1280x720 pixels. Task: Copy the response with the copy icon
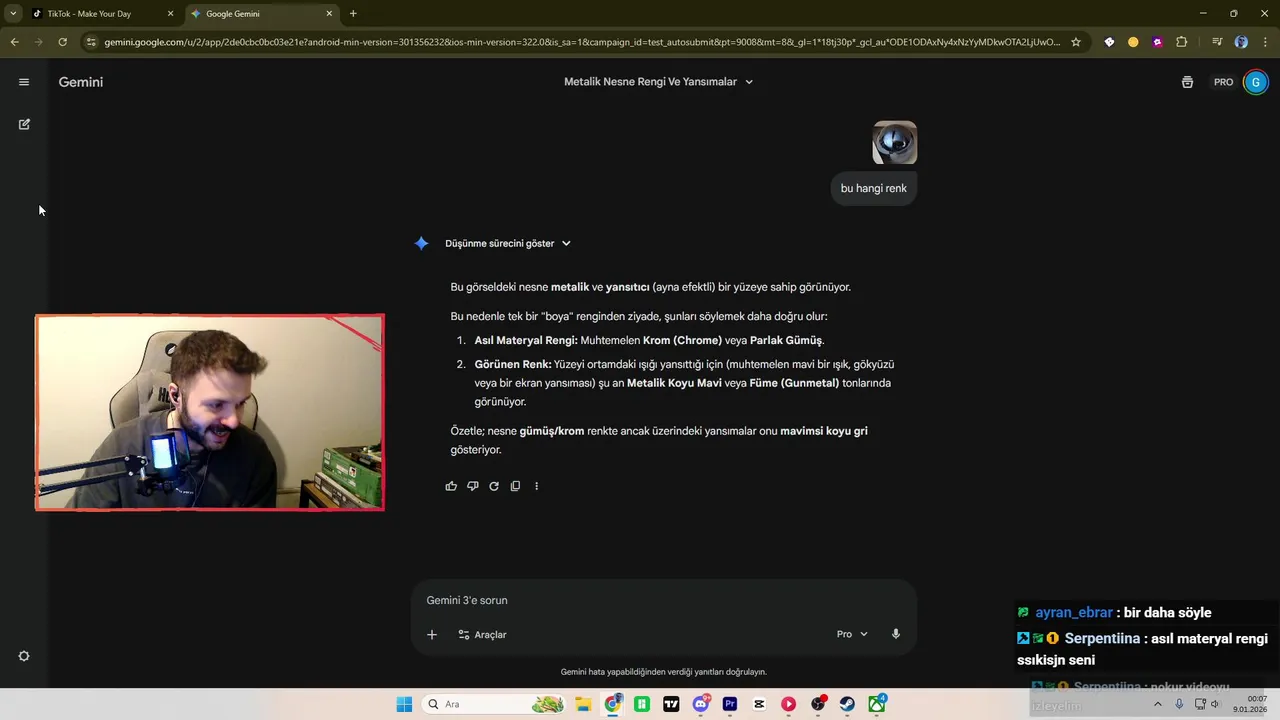pyautogui.click(x=515, y=486)
